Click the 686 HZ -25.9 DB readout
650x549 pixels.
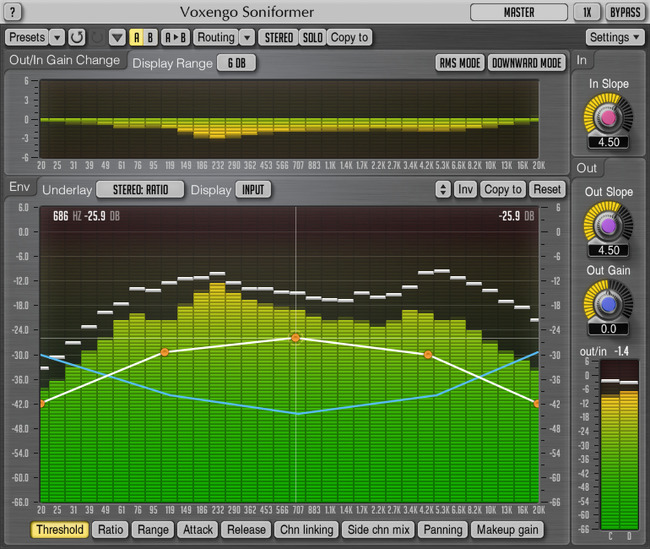86,216
